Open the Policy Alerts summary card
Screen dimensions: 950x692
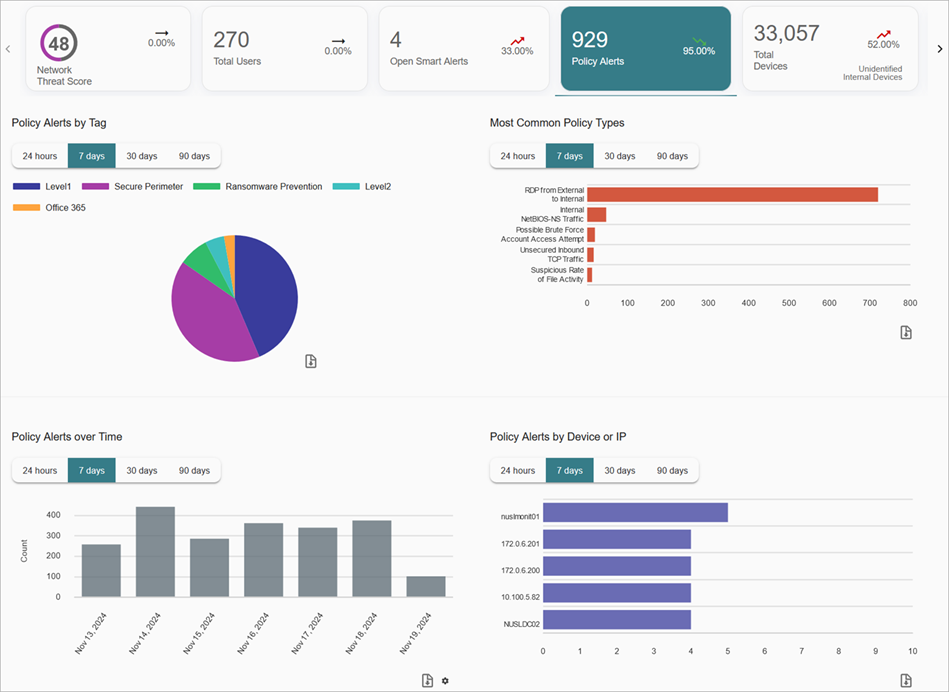pyautogui.click(x=645, y=49)
